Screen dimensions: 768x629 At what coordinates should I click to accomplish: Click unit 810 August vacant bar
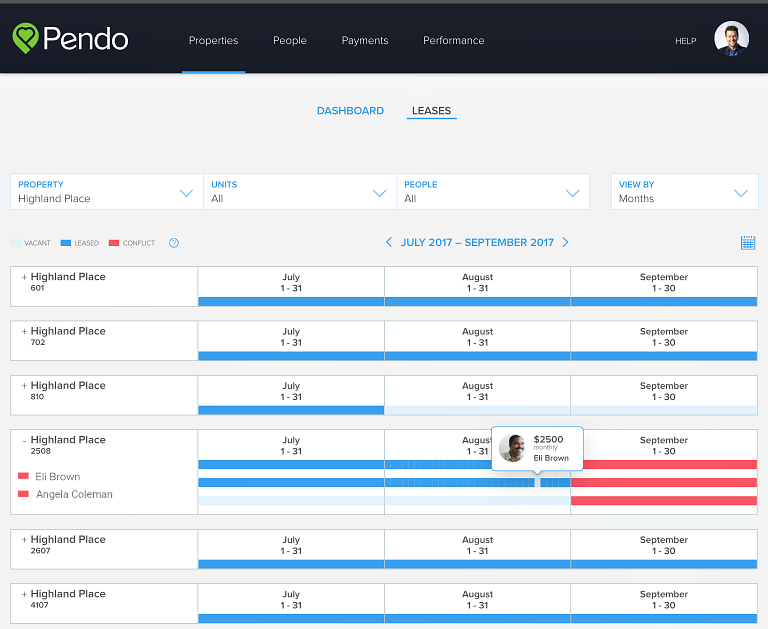pyautogui.click(x=478, y=411)
